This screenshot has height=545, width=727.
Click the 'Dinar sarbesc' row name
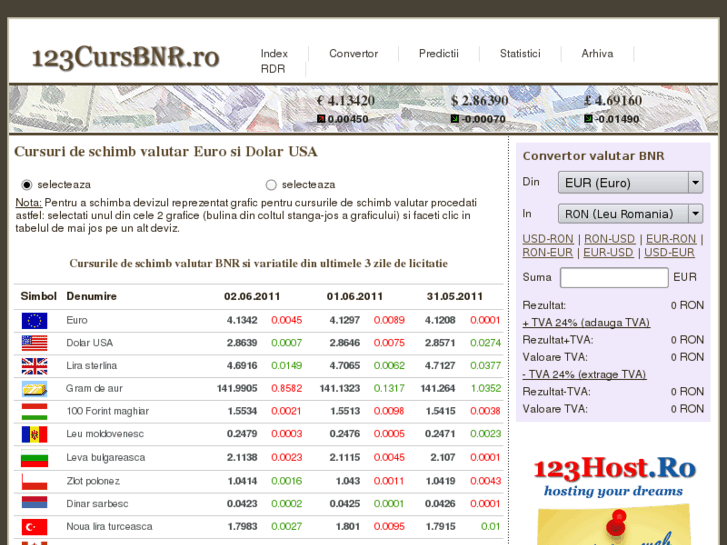(x=97, y=504)
